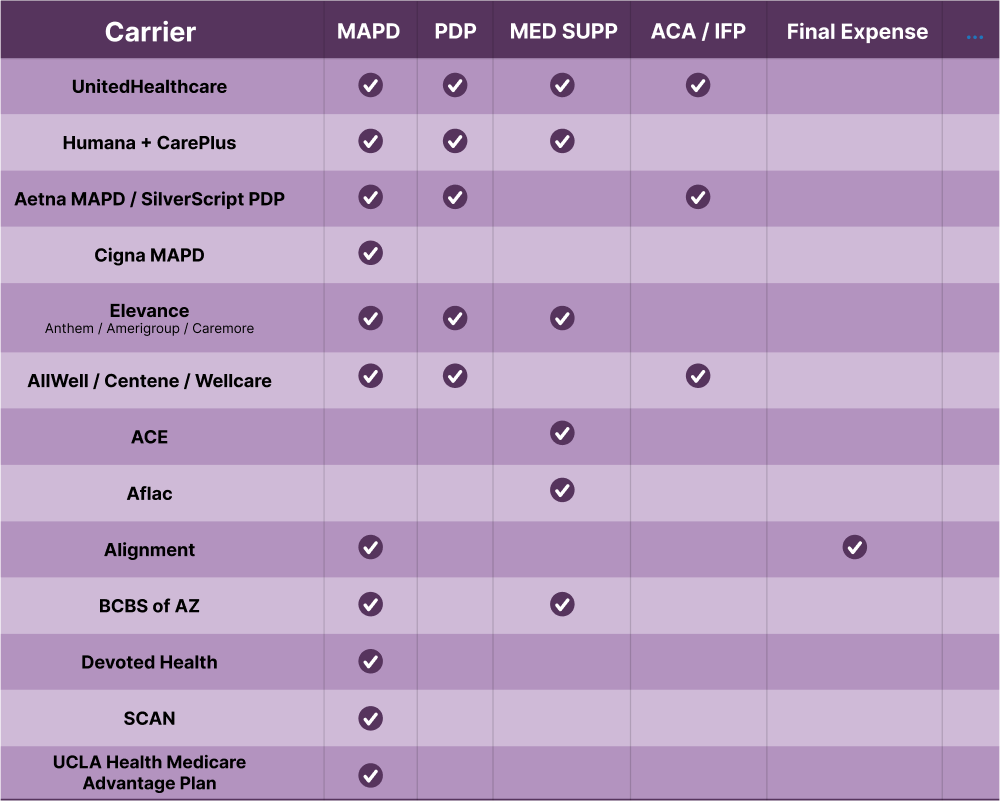
Task: Click Devoted Health's MAPD check mark
Action: click(x=371, y=661)
